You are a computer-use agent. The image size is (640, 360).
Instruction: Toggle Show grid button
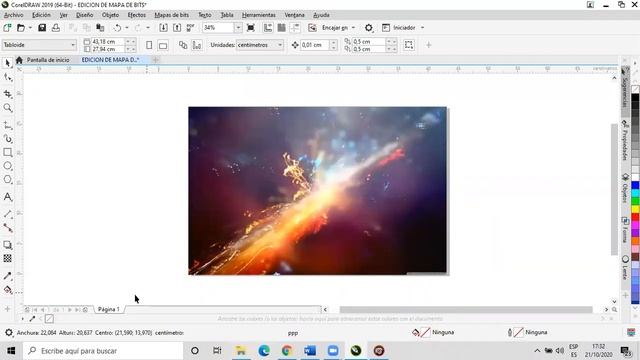pos(281,28)
